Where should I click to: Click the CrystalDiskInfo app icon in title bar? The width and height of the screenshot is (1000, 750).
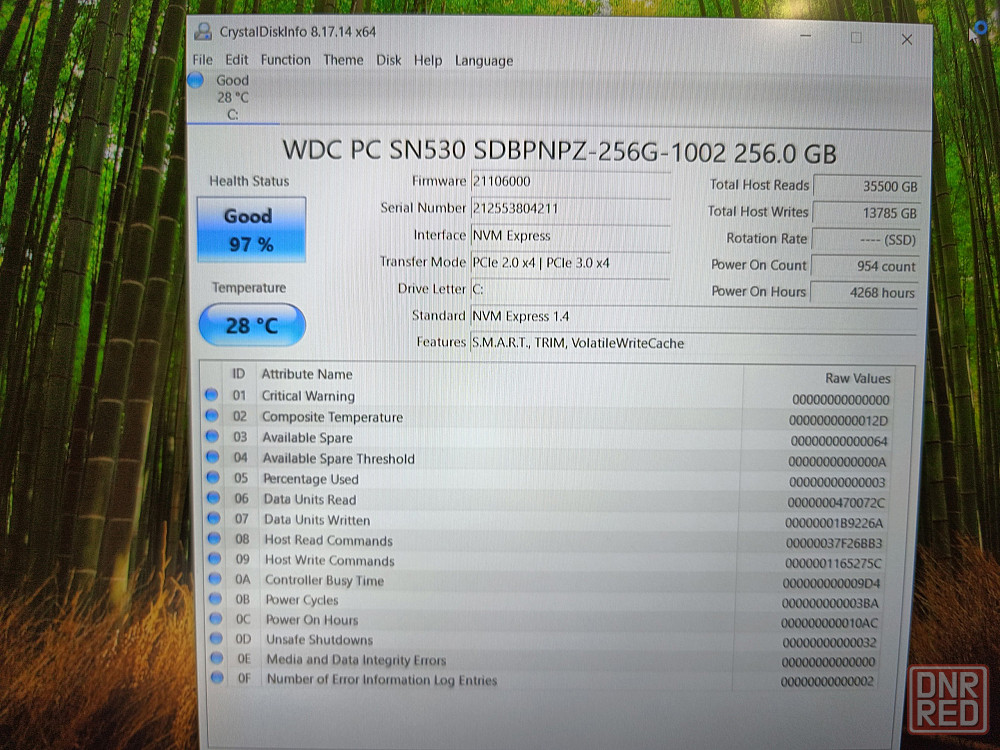203,31
